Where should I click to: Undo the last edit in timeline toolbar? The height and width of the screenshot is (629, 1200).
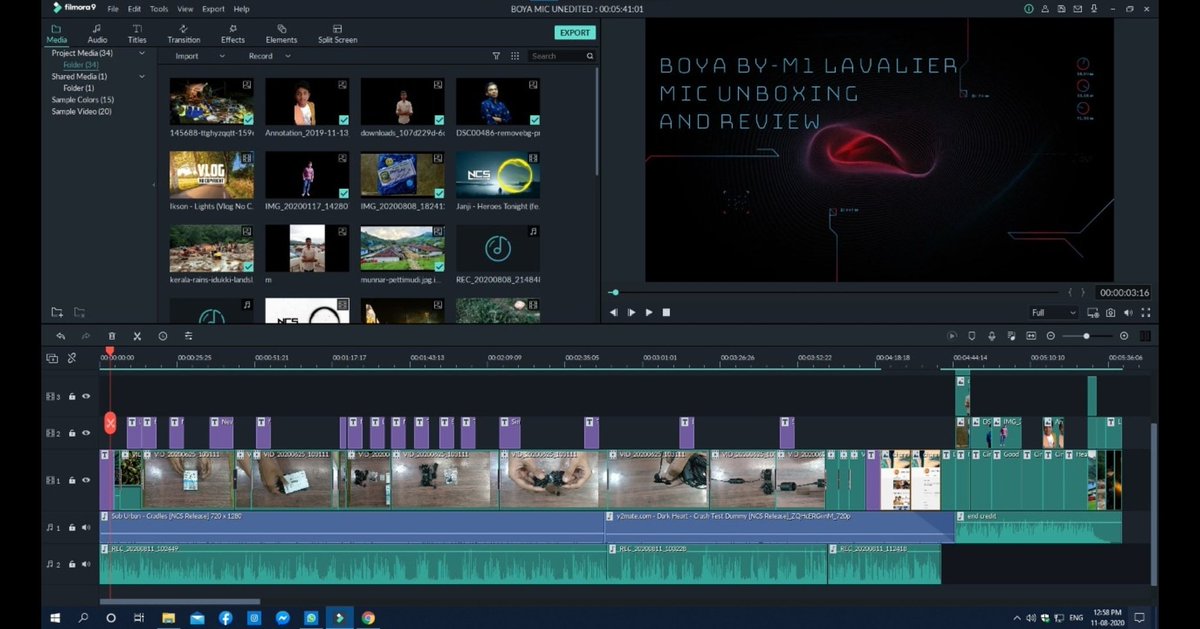pyautogui.click(x=61, y=336)
